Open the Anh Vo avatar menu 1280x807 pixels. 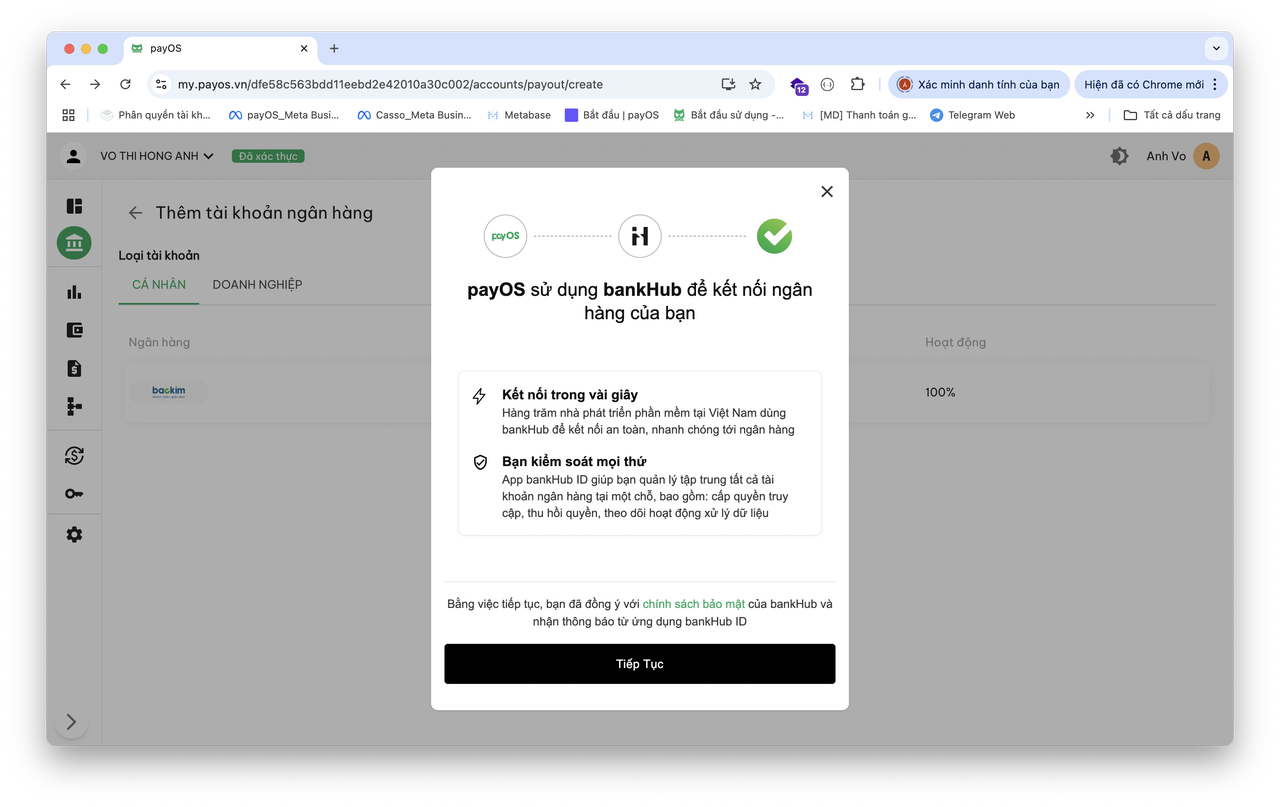tap(1206, 156)
